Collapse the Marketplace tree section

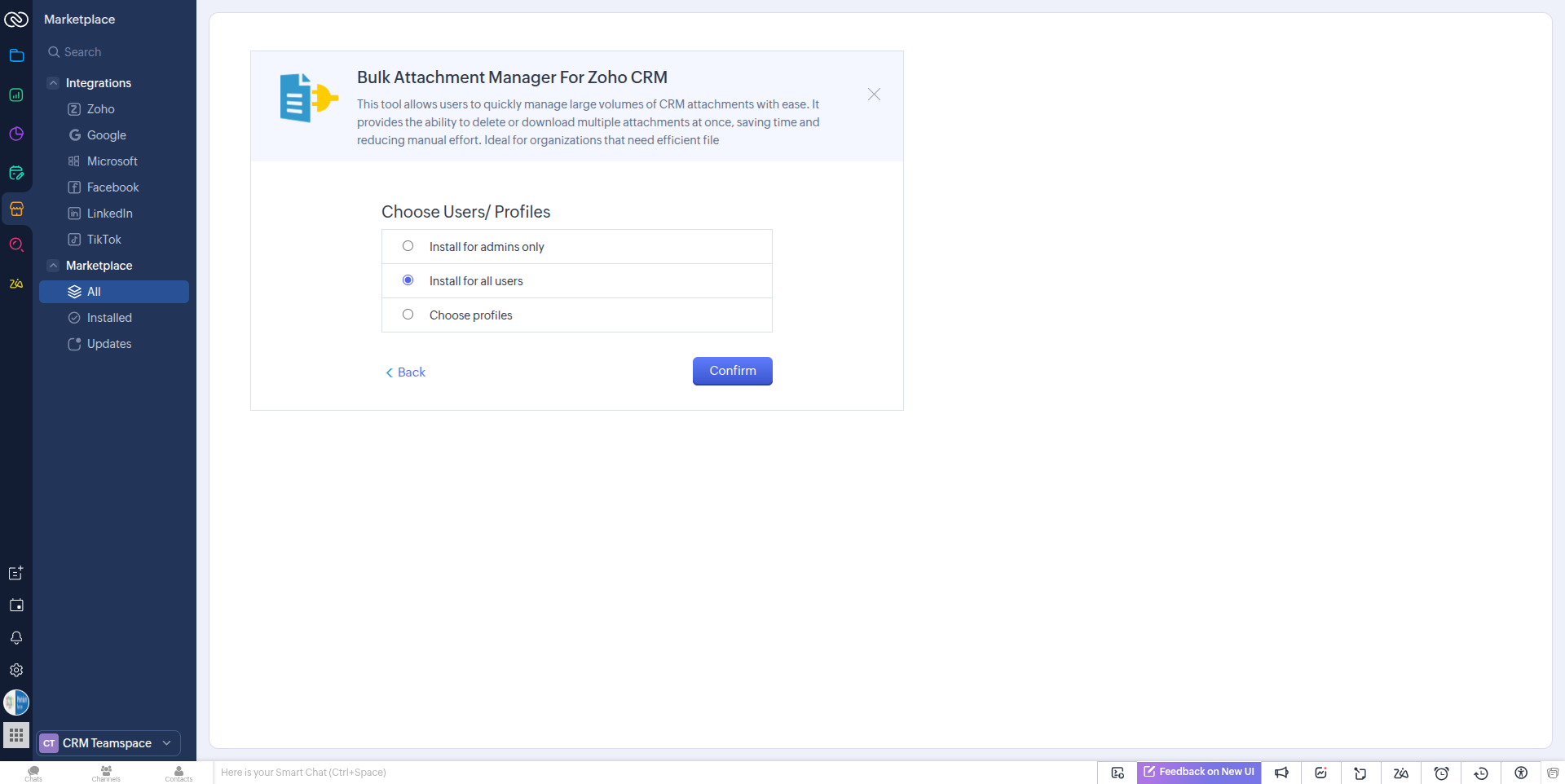53,266
